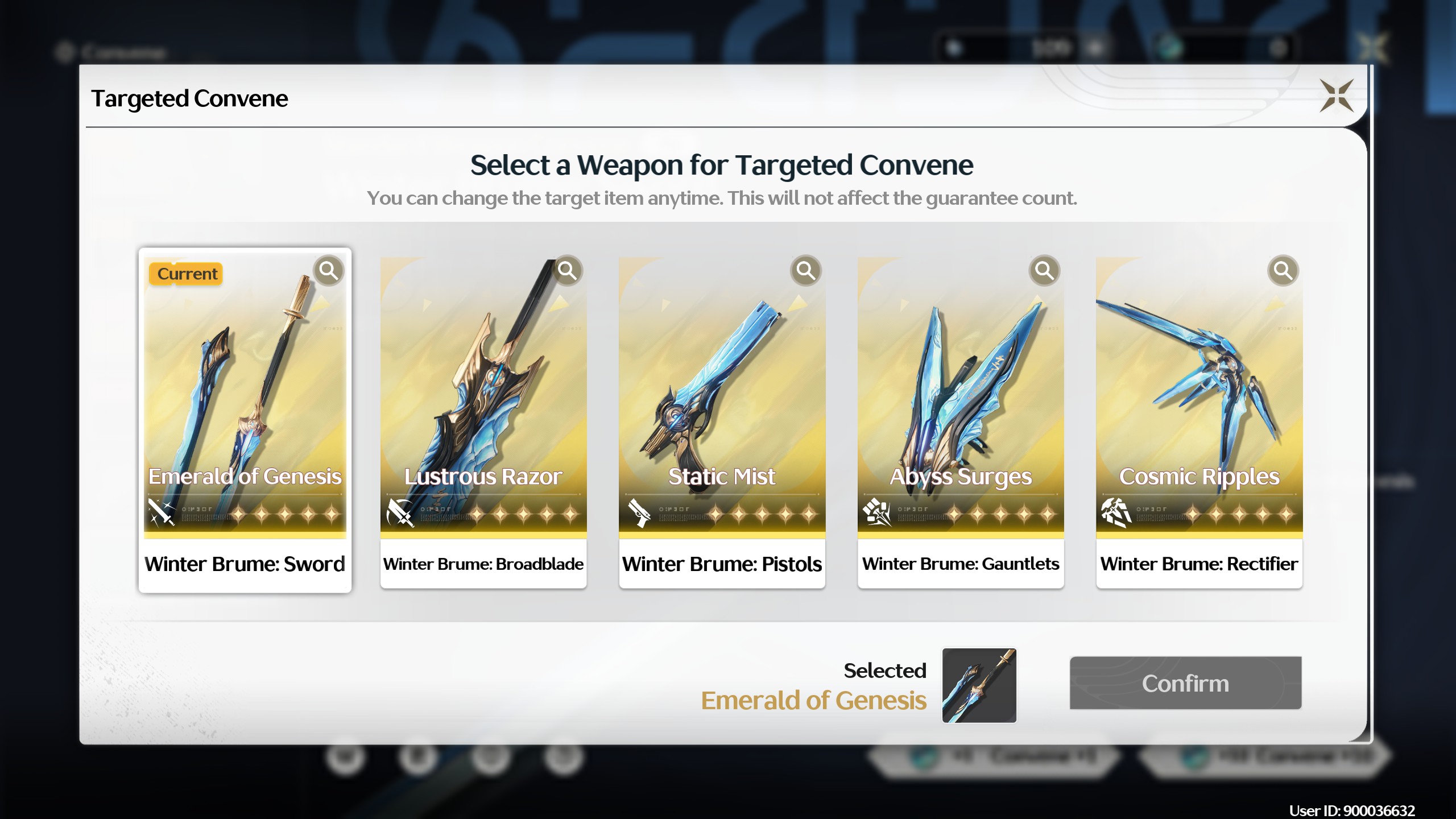Screen dimensions: 1456x819
Task: Click the broadblade weapon-type icon
Action: click(x=400, y=512)
